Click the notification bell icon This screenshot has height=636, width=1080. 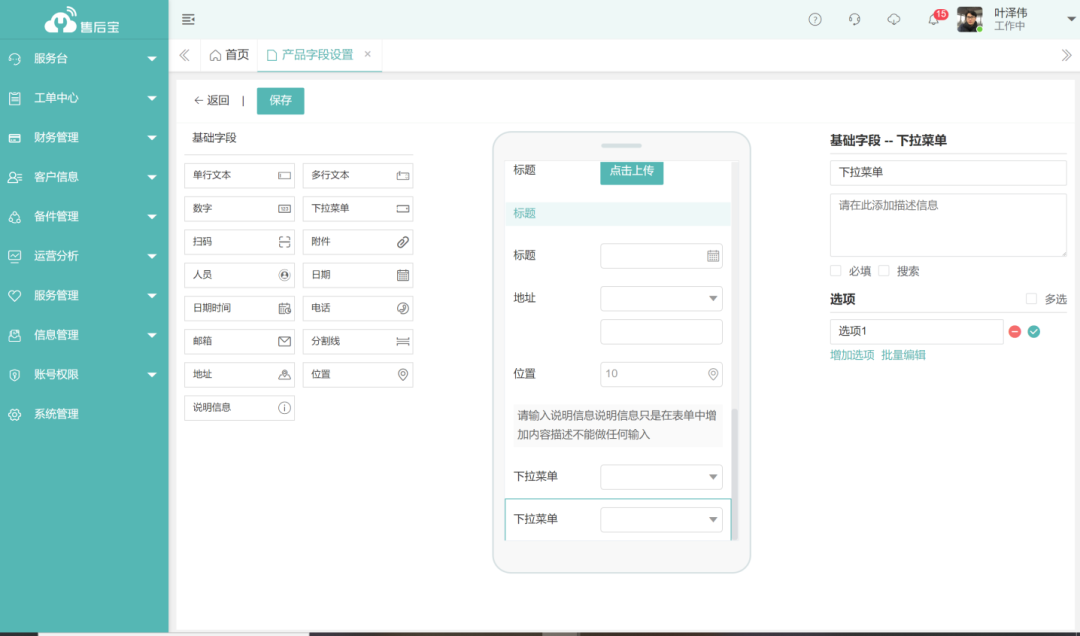(933, 20)
